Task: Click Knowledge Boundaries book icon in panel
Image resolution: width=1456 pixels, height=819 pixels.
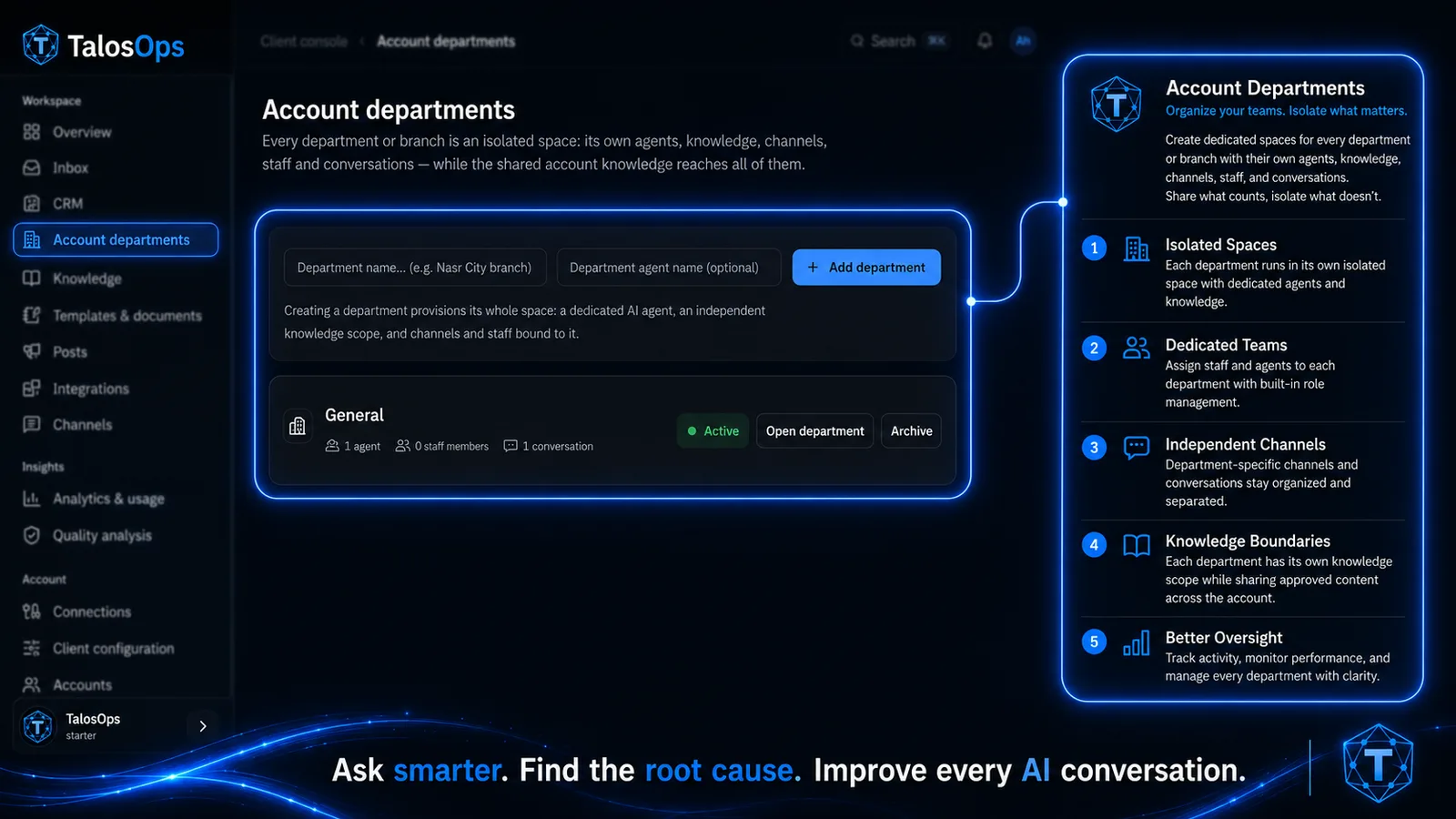Action: [1137, 545]
